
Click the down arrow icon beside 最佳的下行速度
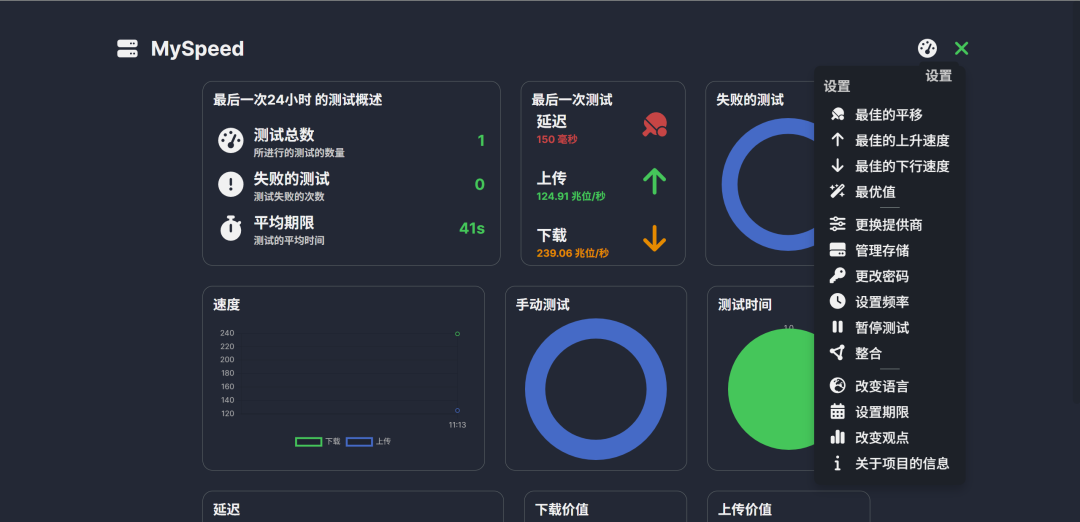[838, 166]
